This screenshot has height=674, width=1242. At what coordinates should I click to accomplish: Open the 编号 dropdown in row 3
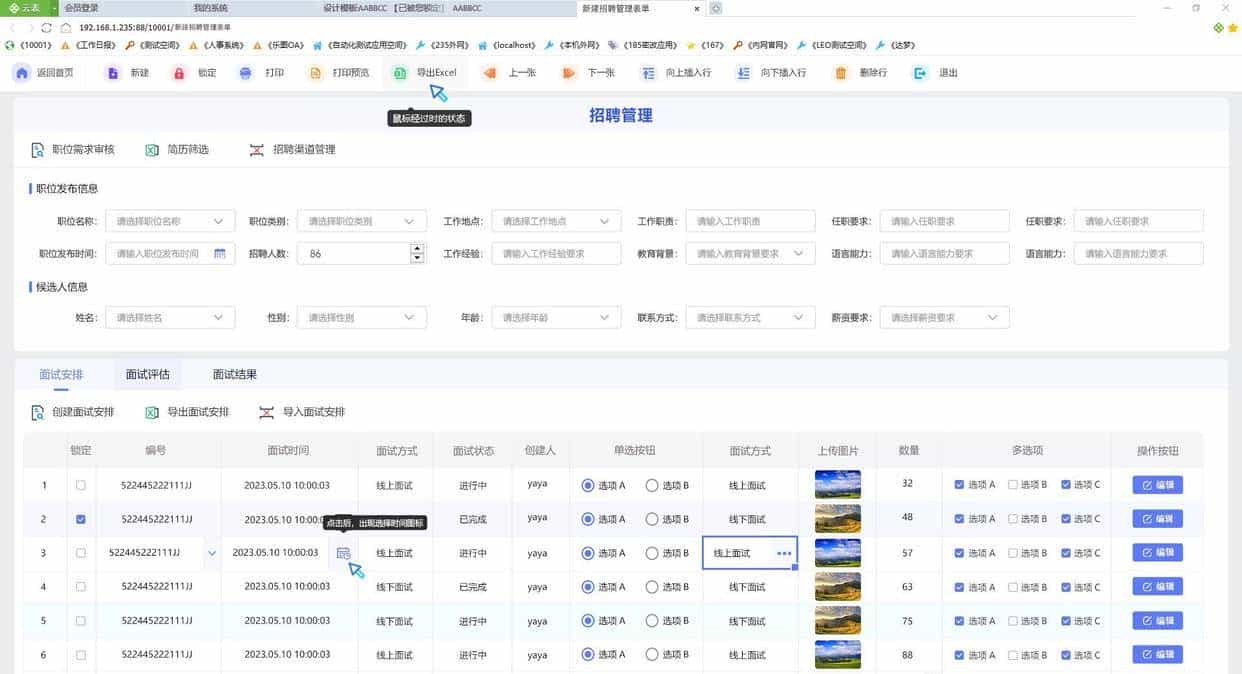pyautogui.click(x=212, y=552)
